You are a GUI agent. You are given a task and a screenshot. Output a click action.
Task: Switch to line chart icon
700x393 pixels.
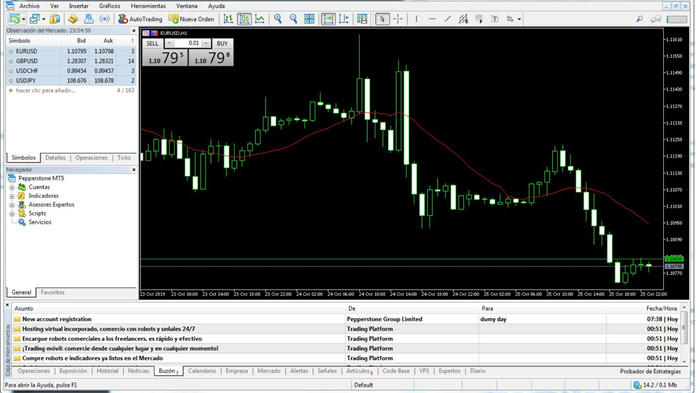click(260, 19)
